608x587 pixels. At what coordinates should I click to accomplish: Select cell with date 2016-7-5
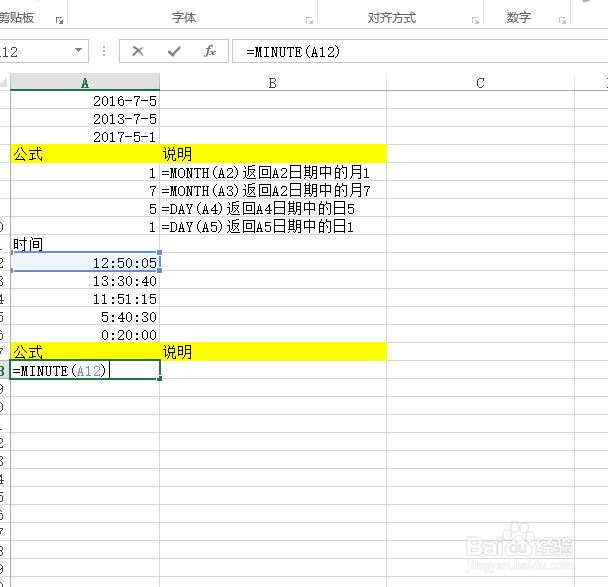[x=85, y=100]
